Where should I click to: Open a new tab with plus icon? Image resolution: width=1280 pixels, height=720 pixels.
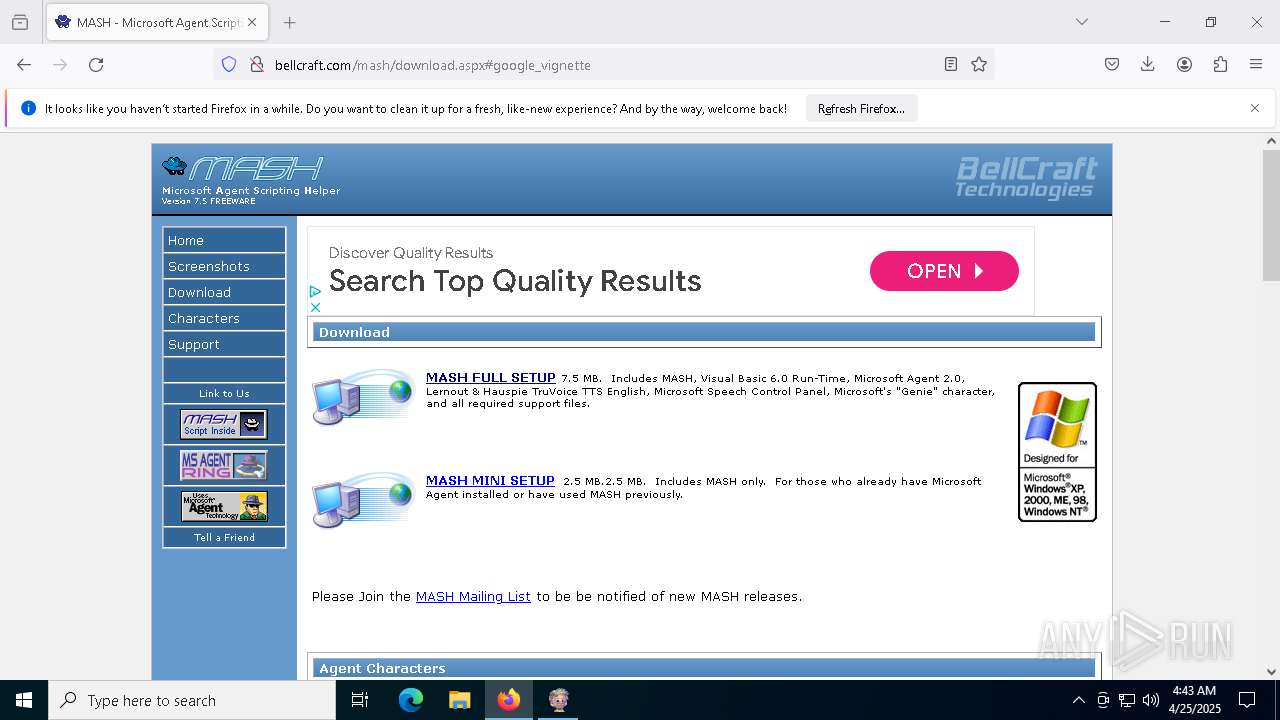click(289, 22)
